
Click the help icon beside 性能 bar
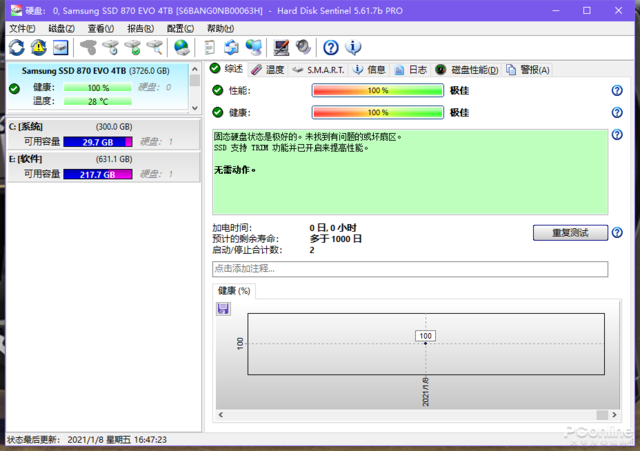point(617,91)
